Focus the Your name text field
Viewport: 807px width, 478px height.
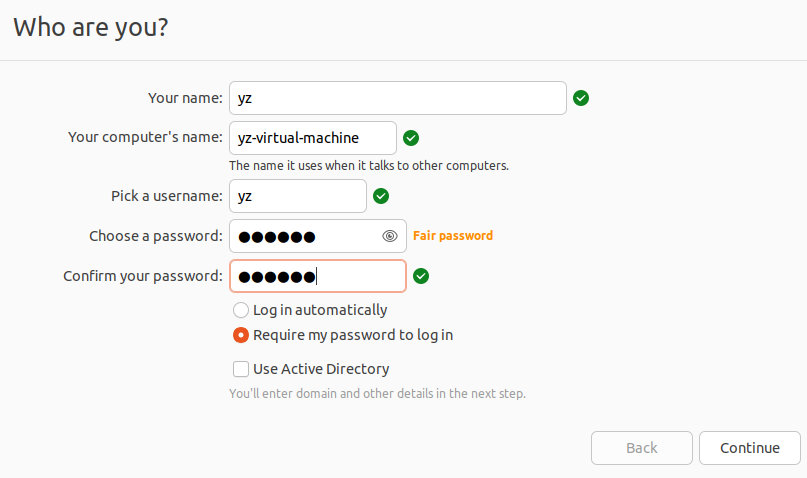[x=398, y=98]
